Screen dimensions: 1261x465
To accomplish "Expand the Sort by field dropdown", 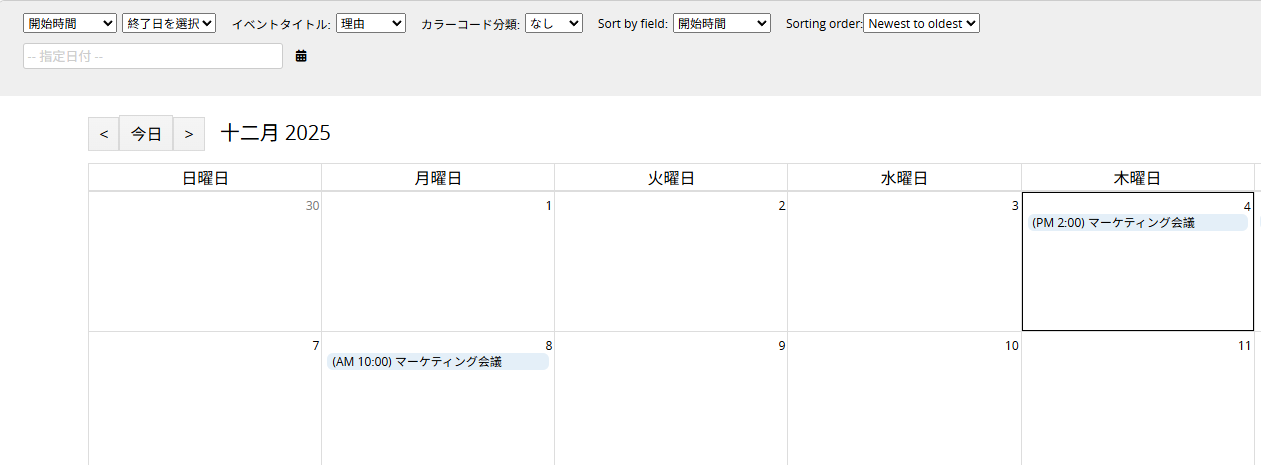I will tap(721, 23).
